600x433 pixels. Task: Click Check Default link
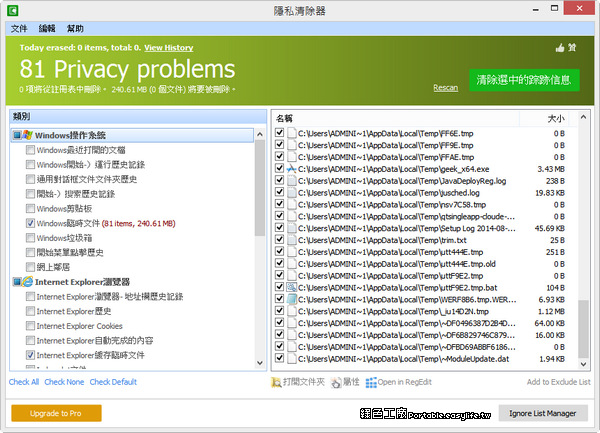113,382
